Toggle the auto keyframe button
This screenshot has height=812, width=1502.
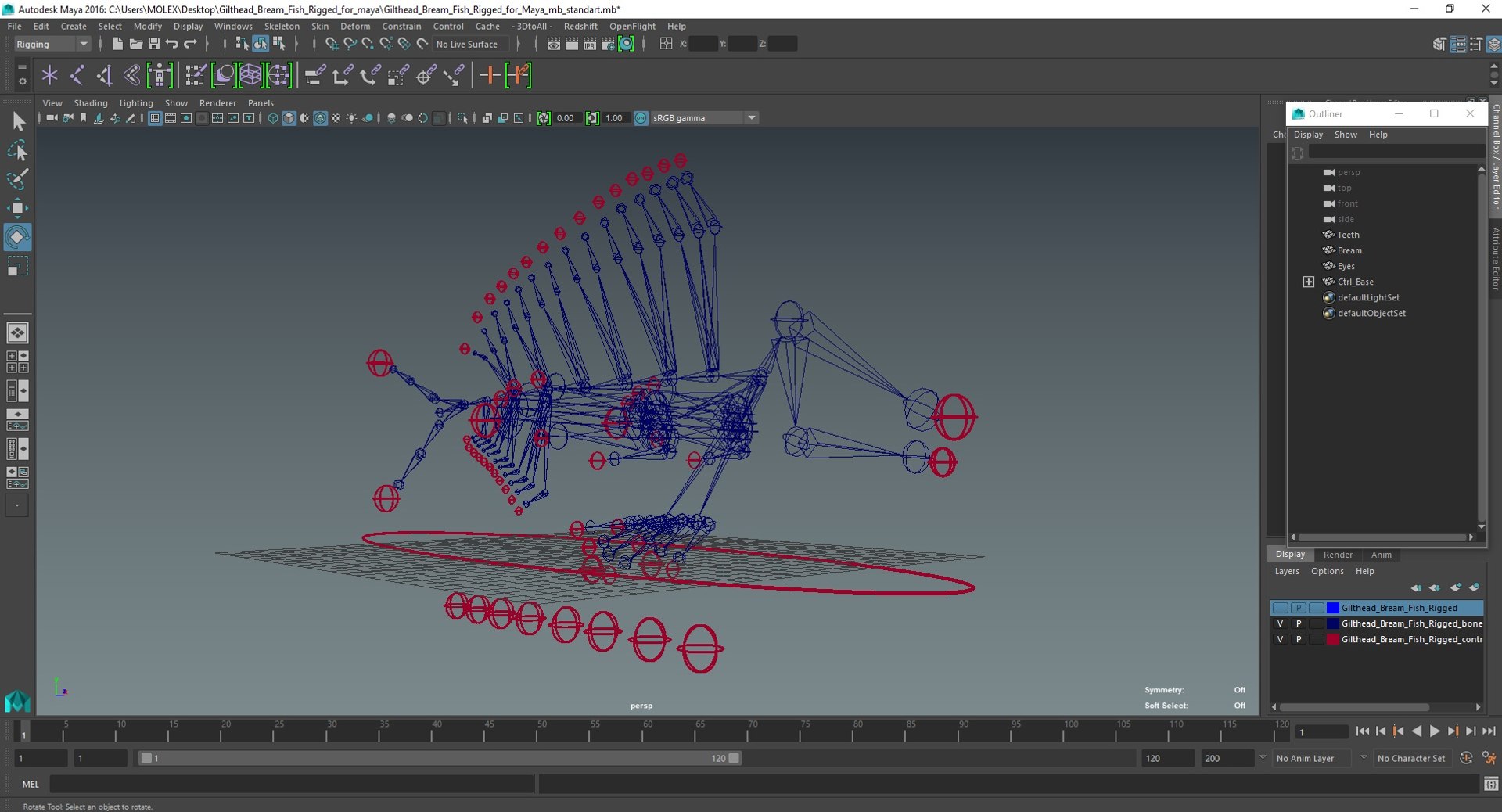click(1466, 758)
